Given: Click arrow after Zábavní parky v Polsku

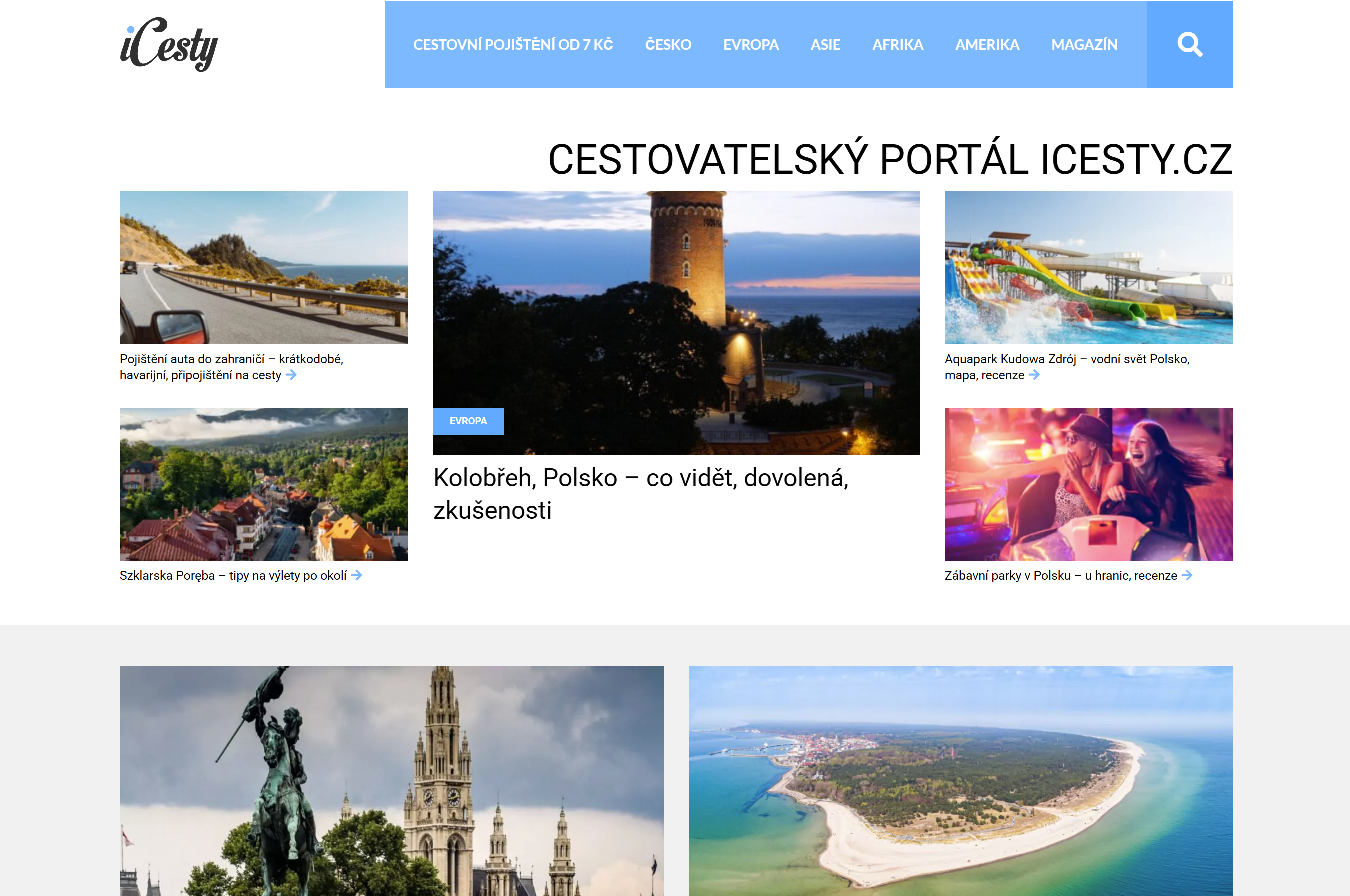Looking at the screenshot, I should [1187, 575].
